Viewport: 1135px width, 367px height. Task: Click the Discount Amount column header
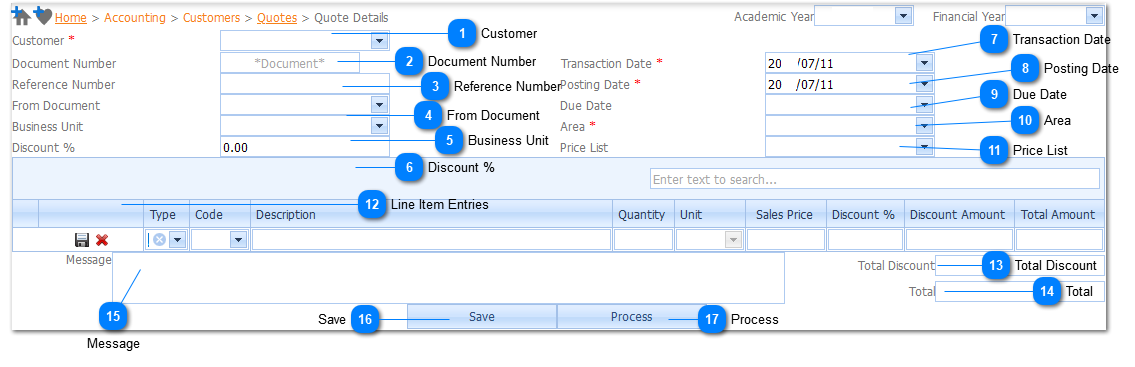coord(958,214)
